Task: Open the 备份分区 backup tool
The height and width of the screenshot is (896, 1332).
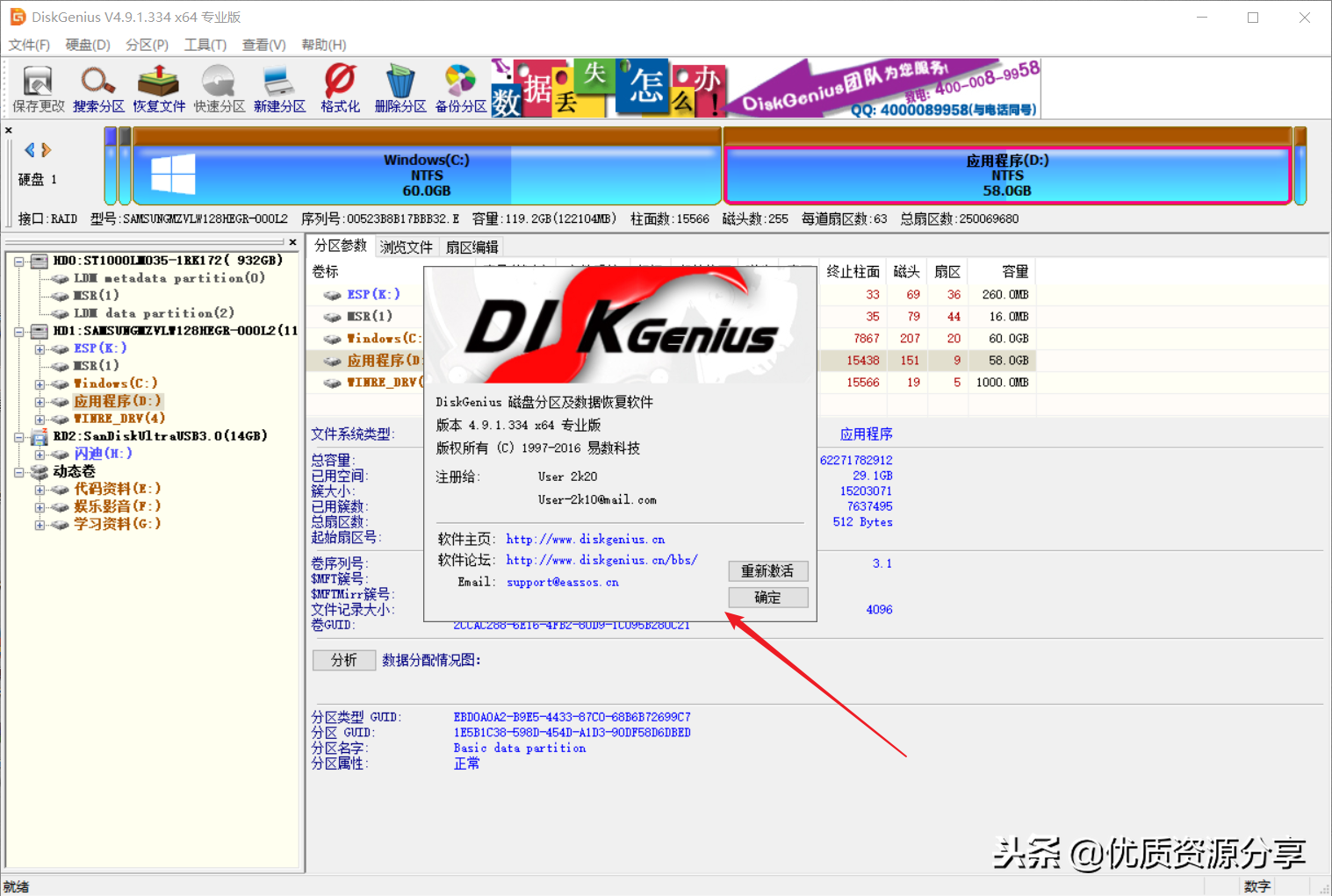Action: click(x=460, y=87)
